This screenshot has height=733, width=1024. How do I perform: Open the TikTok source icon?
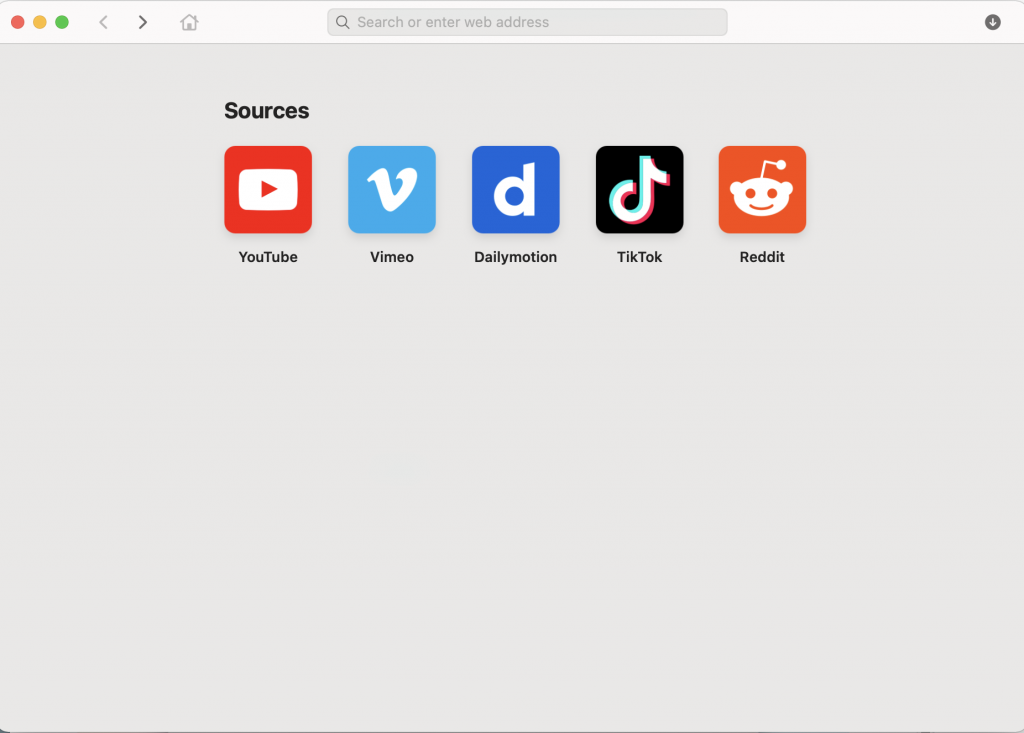(639, 189)
